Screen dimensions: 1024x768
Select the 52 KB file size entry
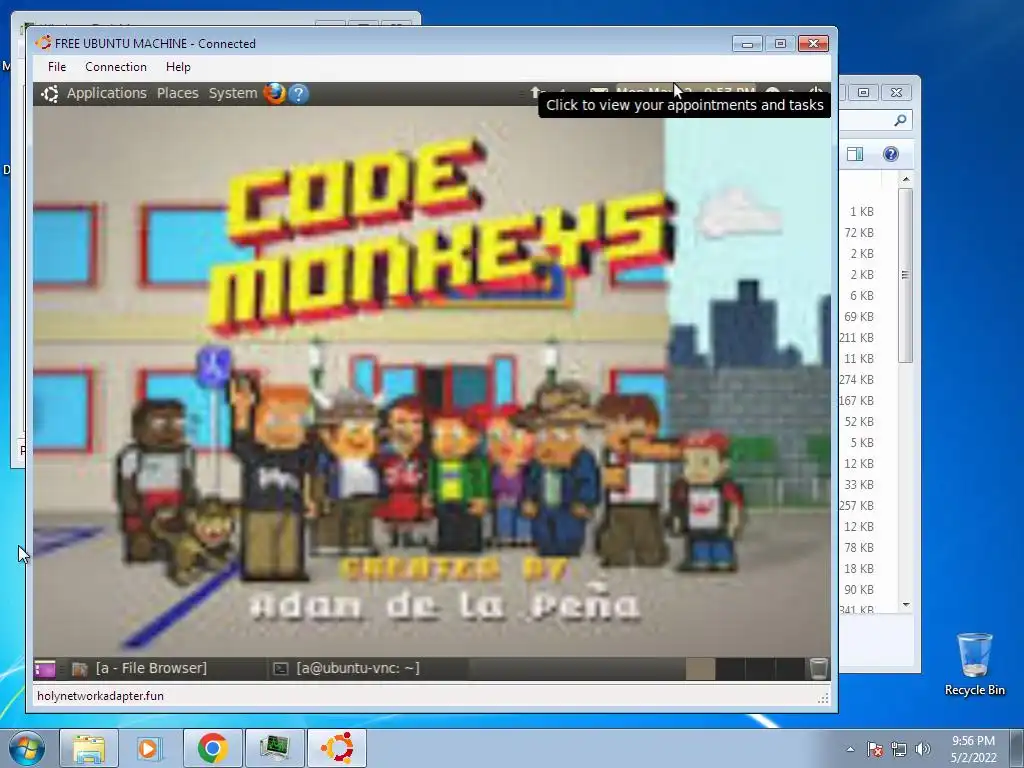pyautogui.click(x=859, y=422)
